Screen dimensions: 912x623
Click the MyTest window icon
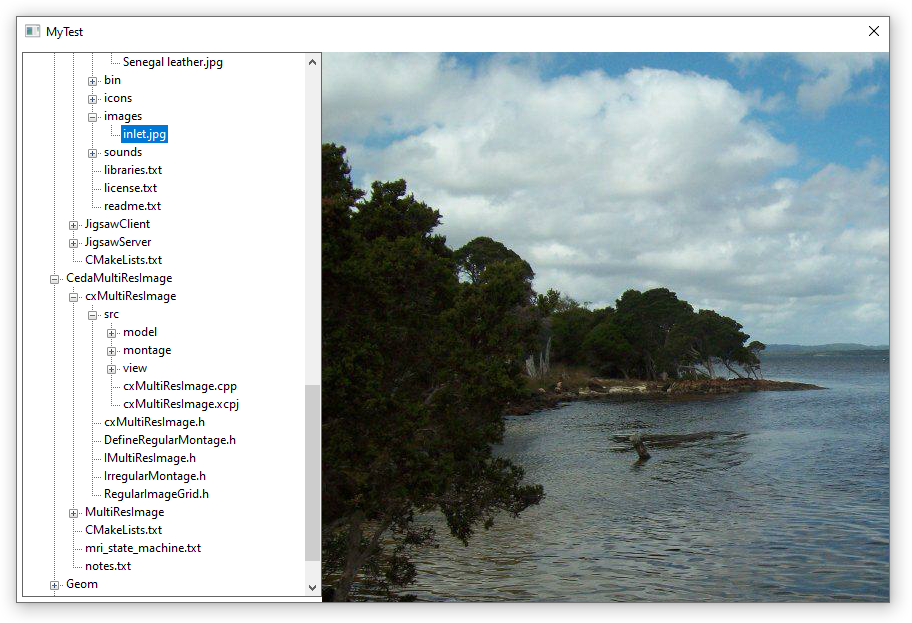point(33,31)
